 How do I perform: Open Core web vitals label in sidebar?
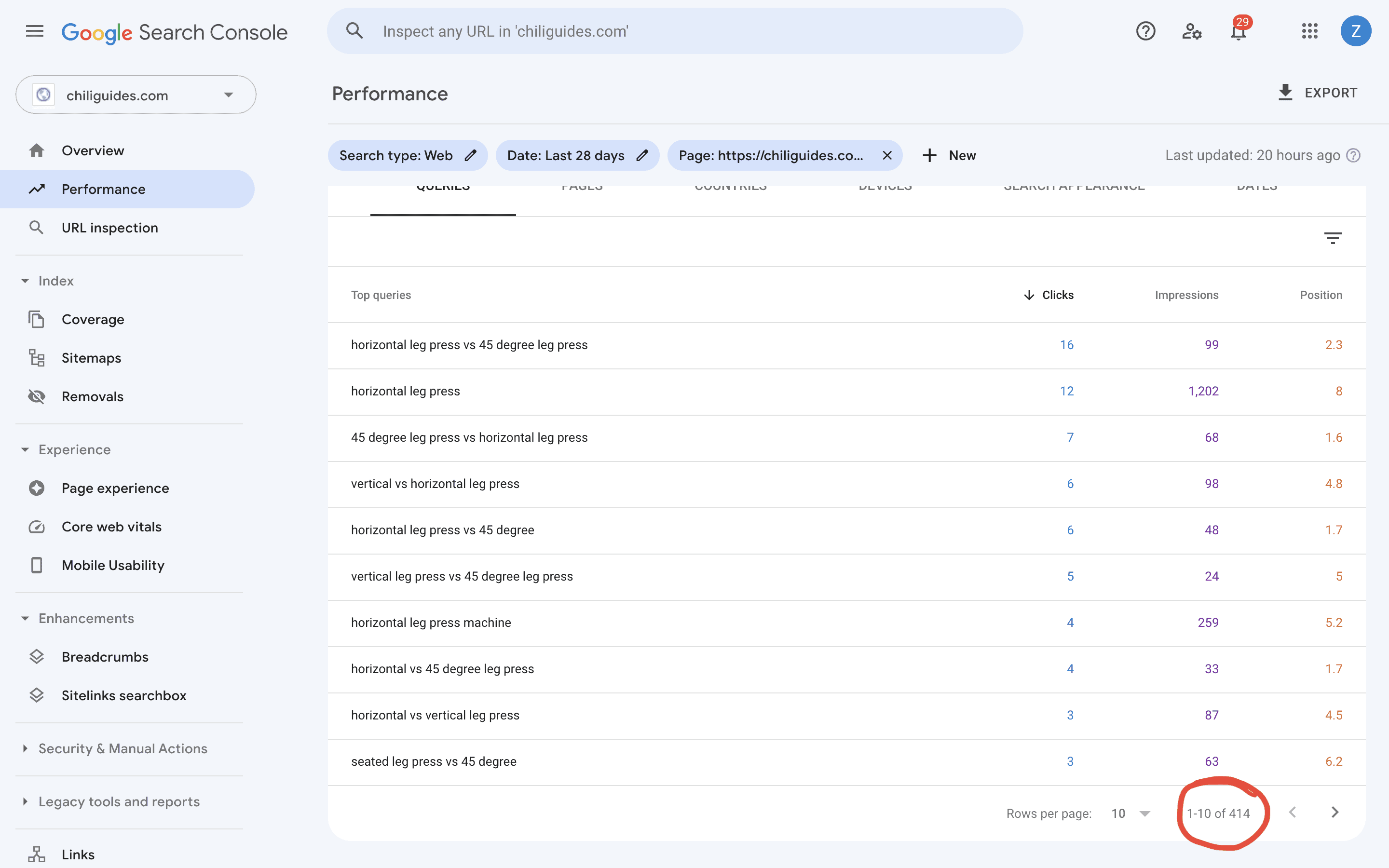click(111, 527)
